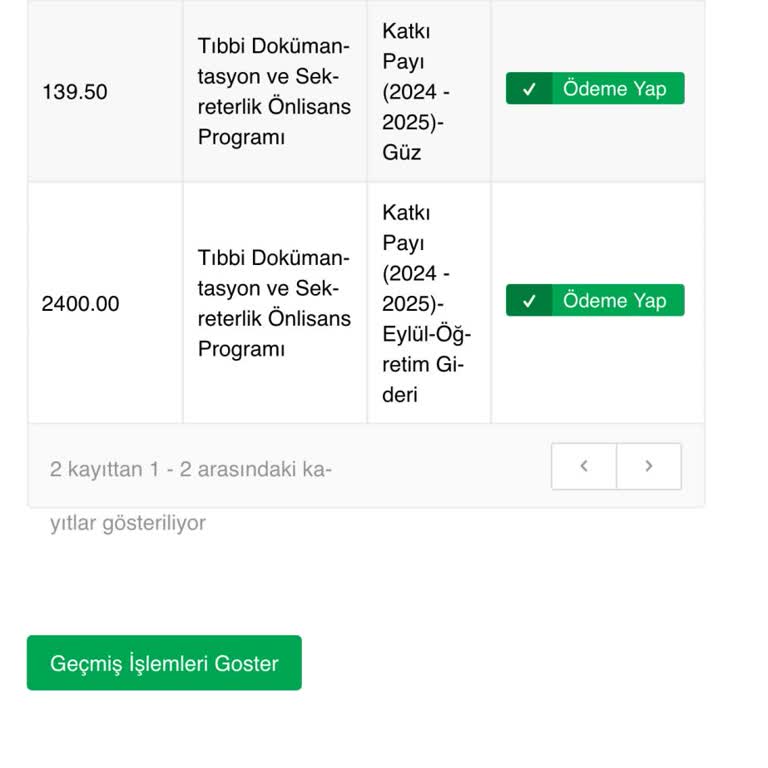This screenshot has width=768, height=768.
Task: Click the "Katkı Payı" text in the 139.50 row
Action: [406, 46]
